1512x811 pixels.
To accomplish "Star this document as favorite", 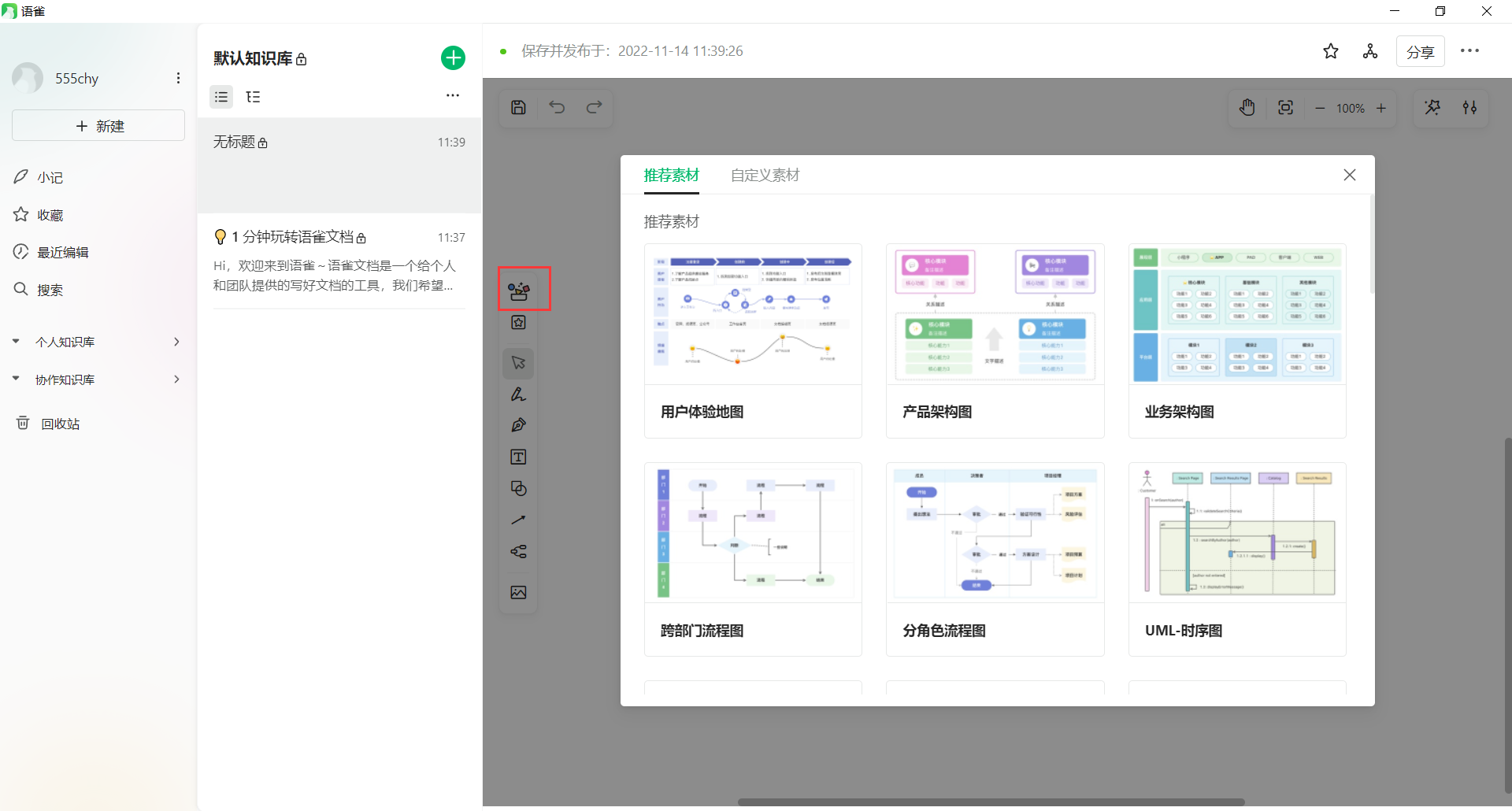I will pos(1331,51).
